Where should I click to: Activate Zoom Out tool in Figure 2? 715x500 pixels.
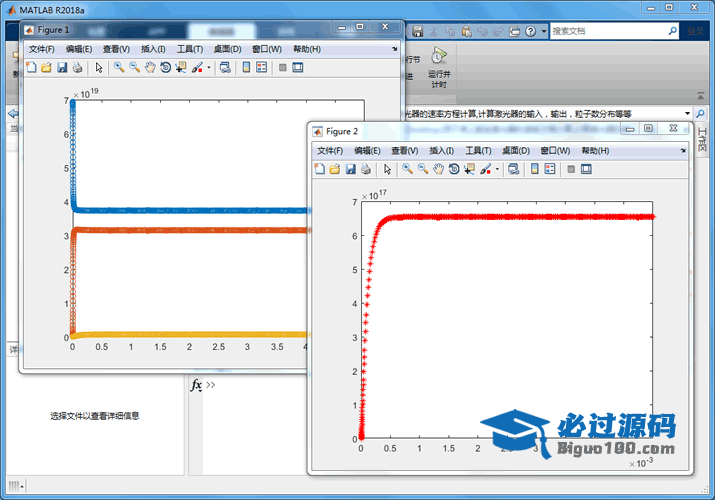click(423, 170)
